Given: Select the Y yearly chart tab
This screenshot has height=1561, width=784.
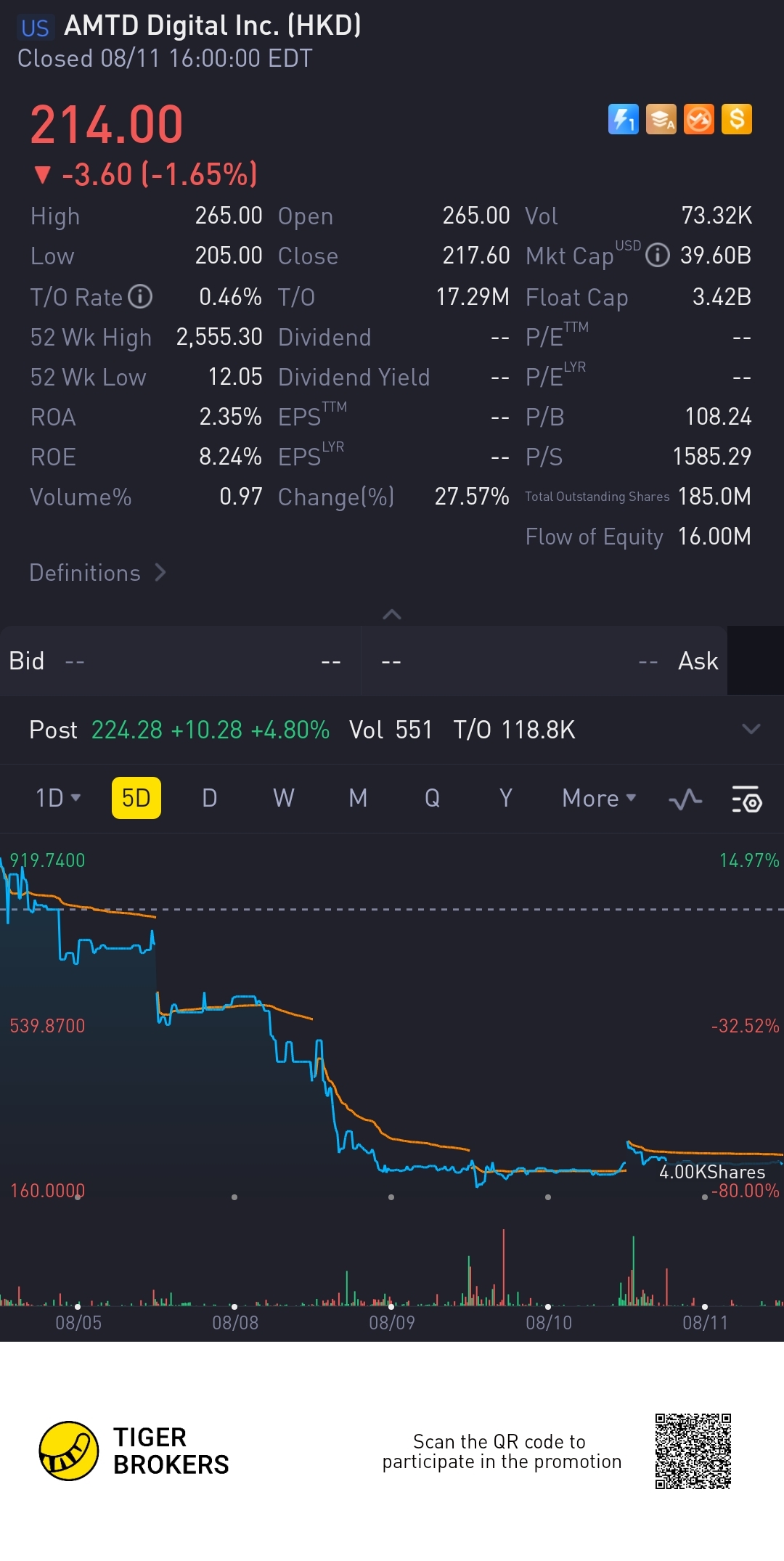Looking at the screenshot, I should [x=506, y=798].
